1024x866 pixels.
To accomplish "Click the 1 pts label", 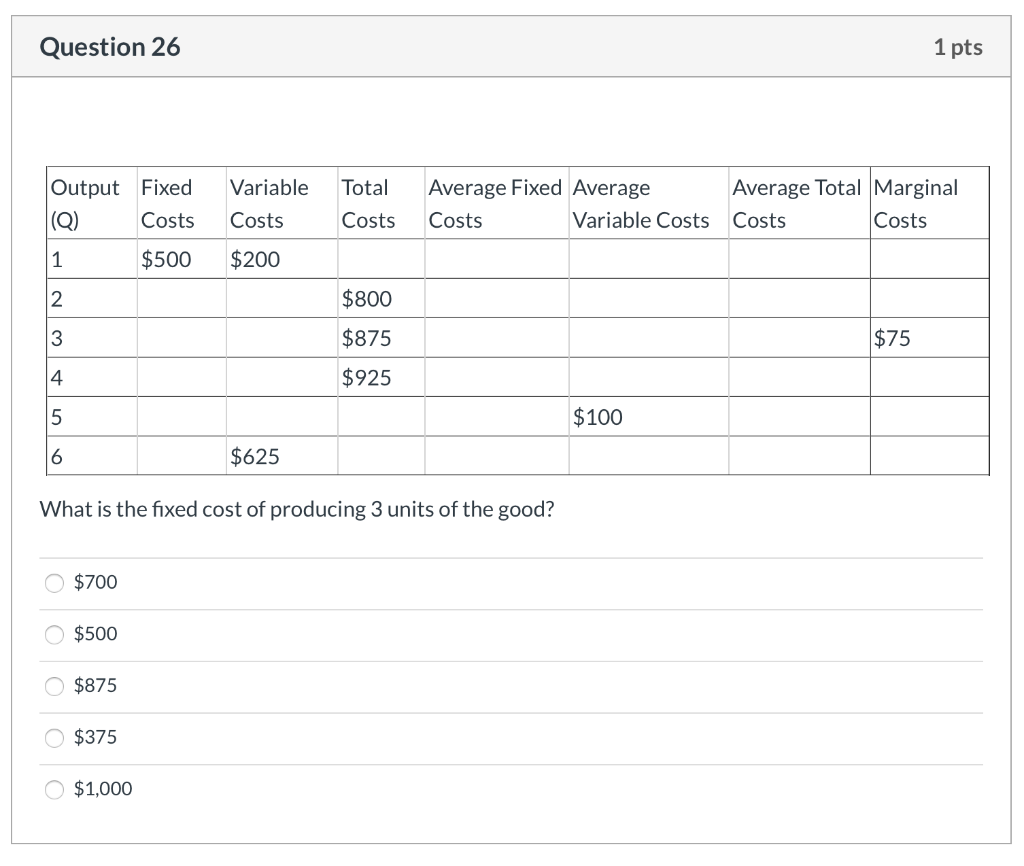I will click(958, 47).
